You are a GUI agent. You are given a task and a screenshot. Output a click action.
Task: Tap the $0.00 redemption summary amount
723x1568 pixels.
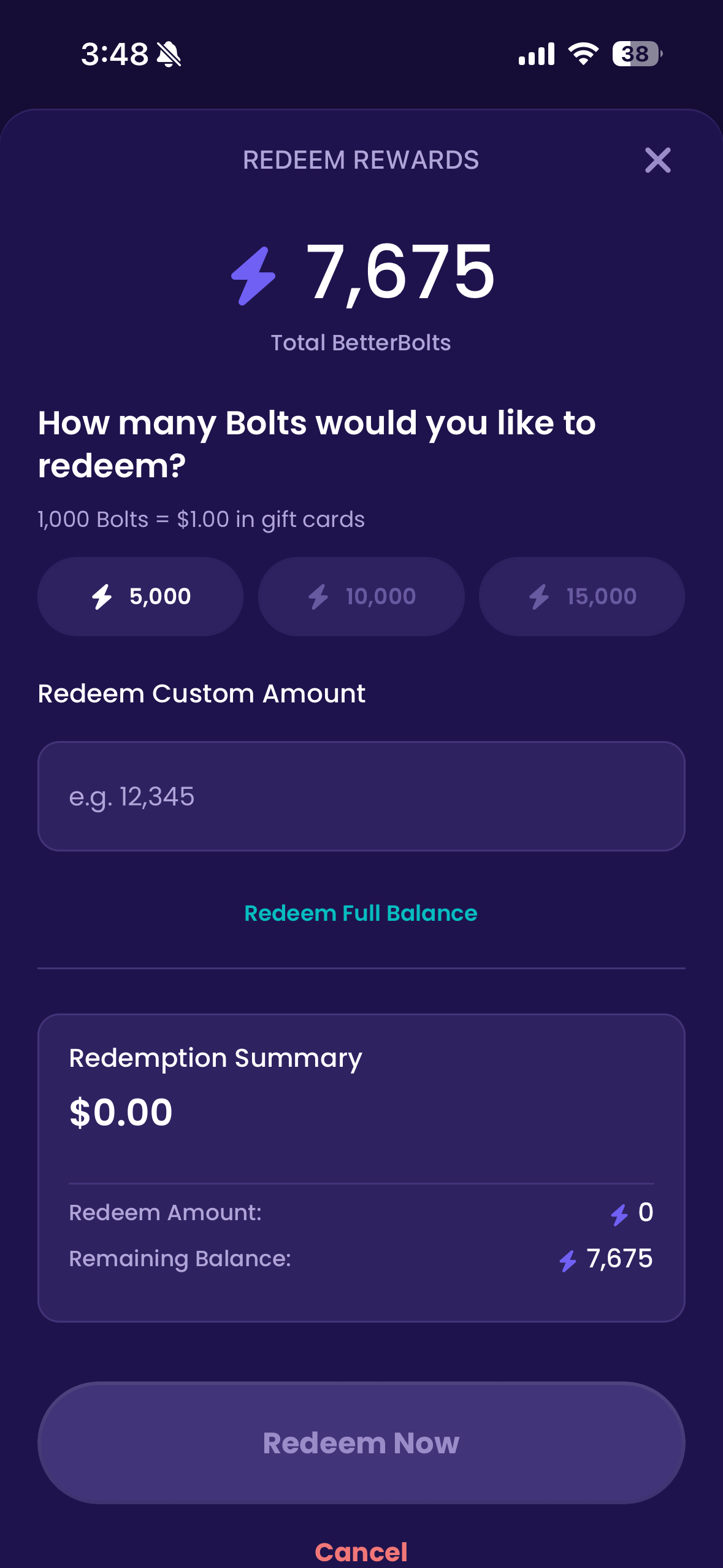pyautogui.click(x=121, y=1112)
